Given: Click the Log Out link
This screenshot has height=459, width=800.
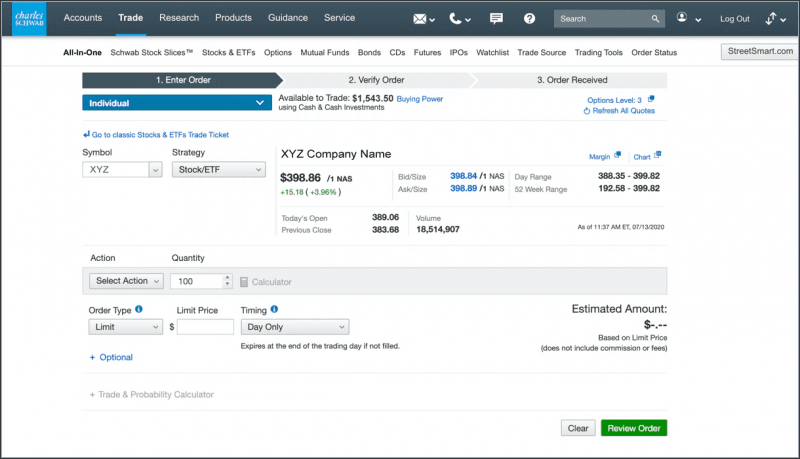Looking at the screenshot, I should (735, 19).
